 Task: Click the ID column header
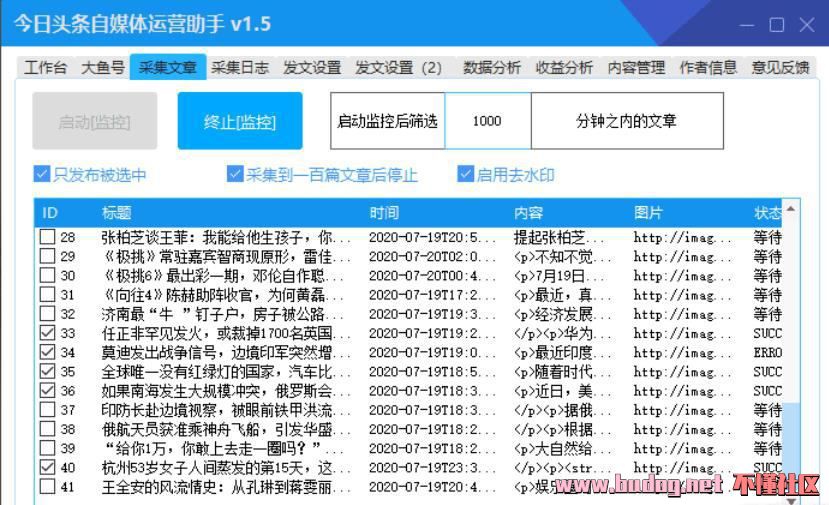[x=50, y=213]
